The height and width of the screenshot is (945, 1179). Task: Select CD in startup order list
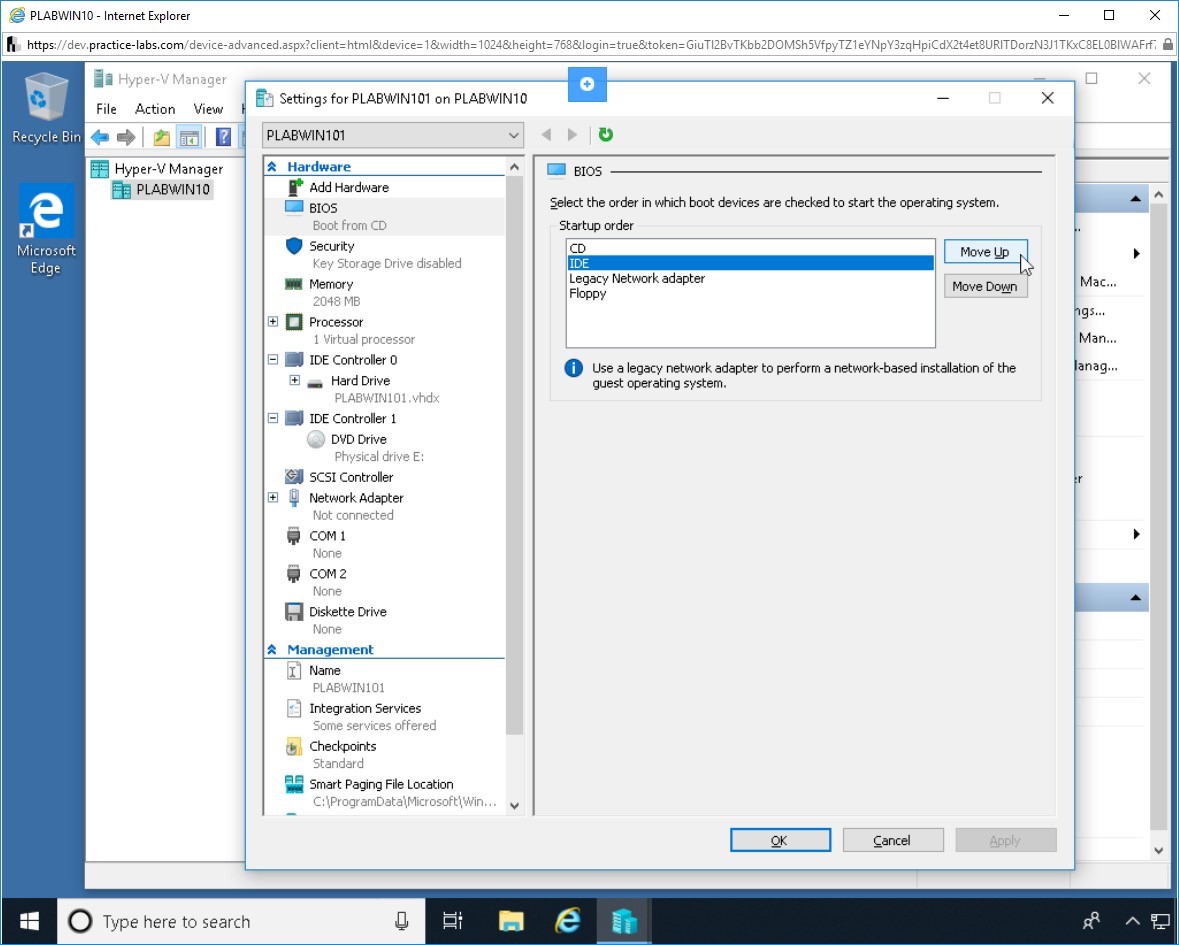[750, 248]
